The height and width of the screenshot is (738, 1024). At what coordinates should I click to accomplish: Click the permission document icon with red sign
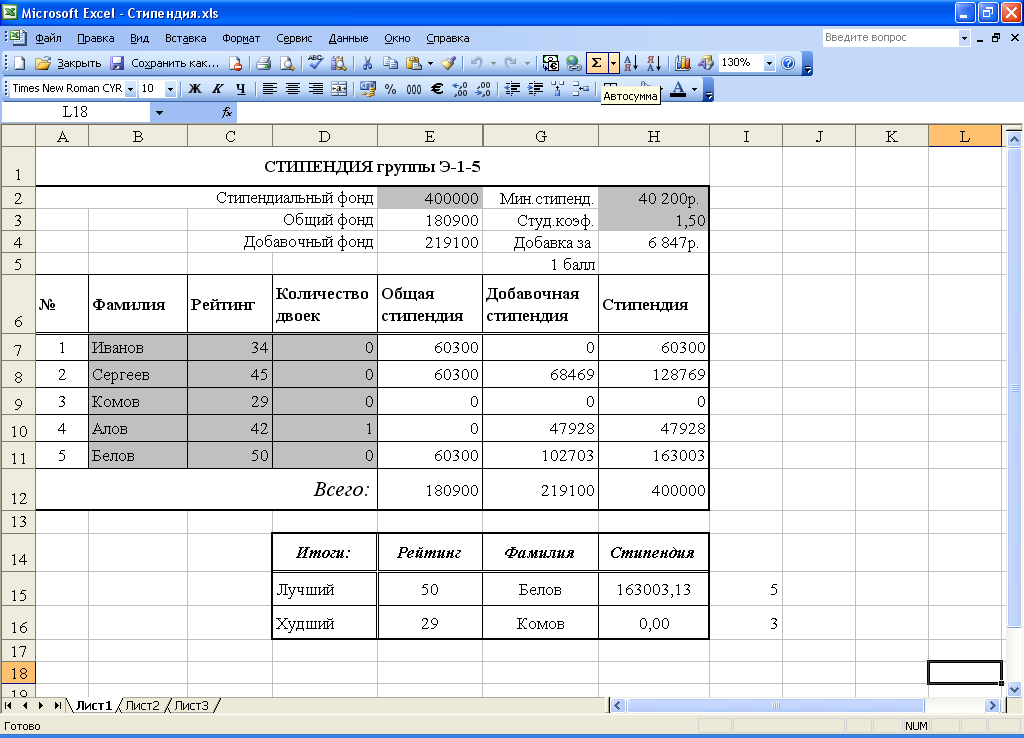click(235, 63)
